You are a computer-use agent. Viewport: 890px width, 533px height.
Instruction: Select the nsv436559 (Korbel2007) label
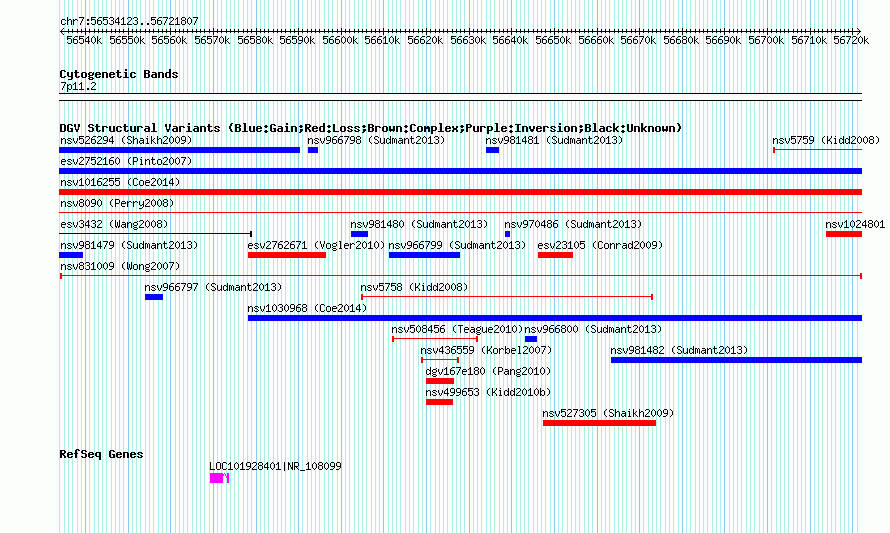click(x=486, y=350)
